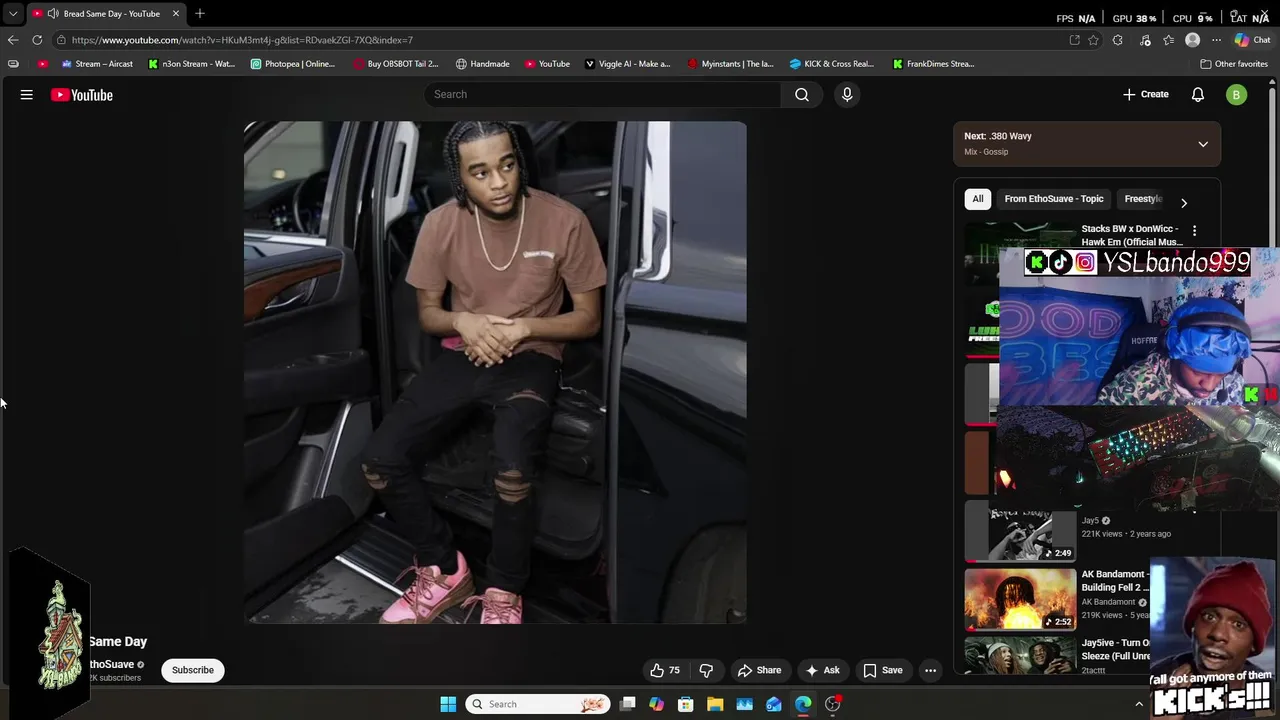
Task: Click into the YouTube search field
Action: [x=603, y=94]
